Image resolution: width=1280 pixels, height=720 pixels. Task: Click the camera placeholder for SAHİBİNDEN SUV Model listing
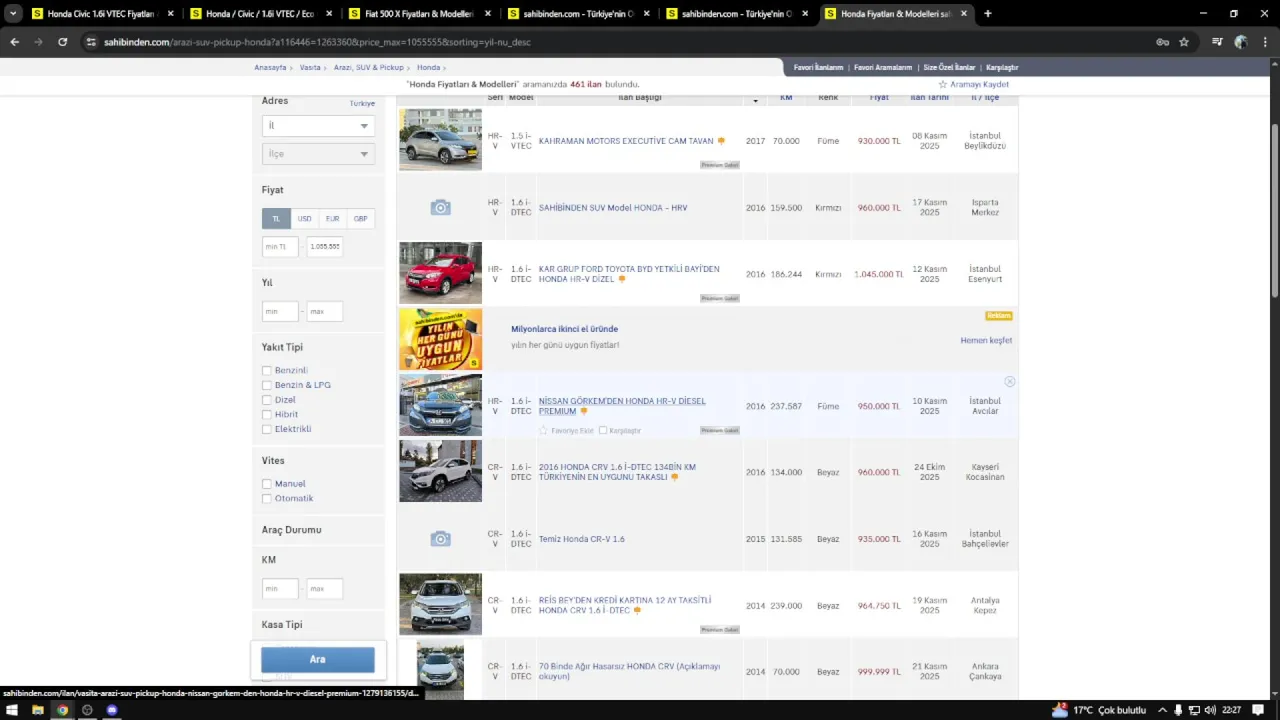click(440, 207)
